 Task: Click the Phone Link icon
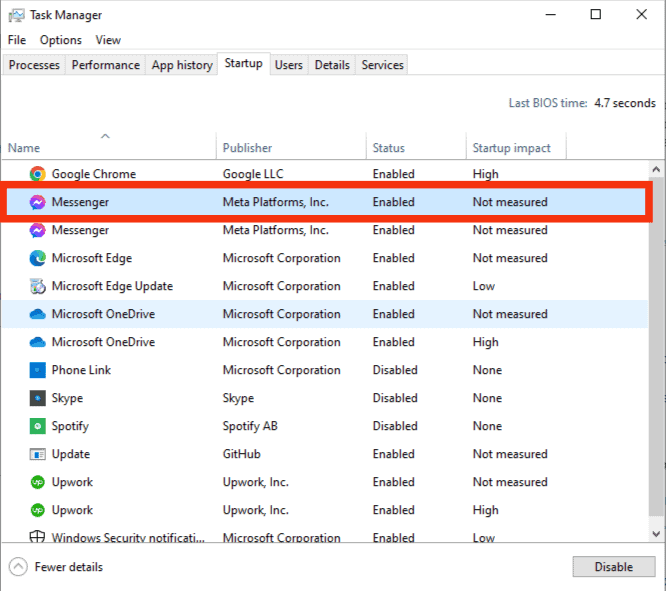point(37,370)
